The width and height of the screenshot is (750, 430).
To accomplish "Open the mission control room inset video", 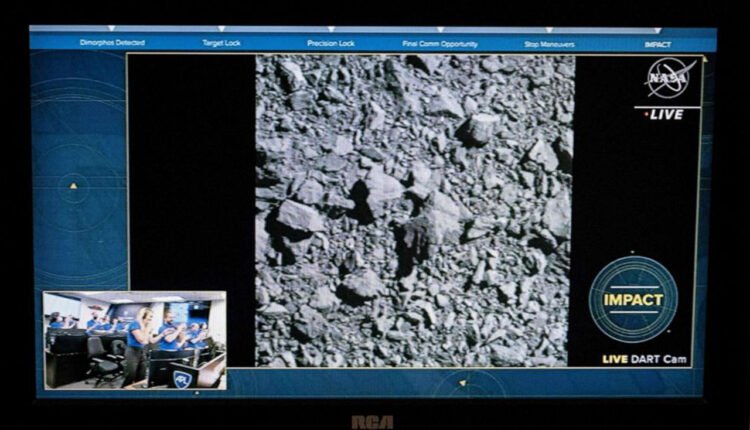I will click(x=134, y=340).
